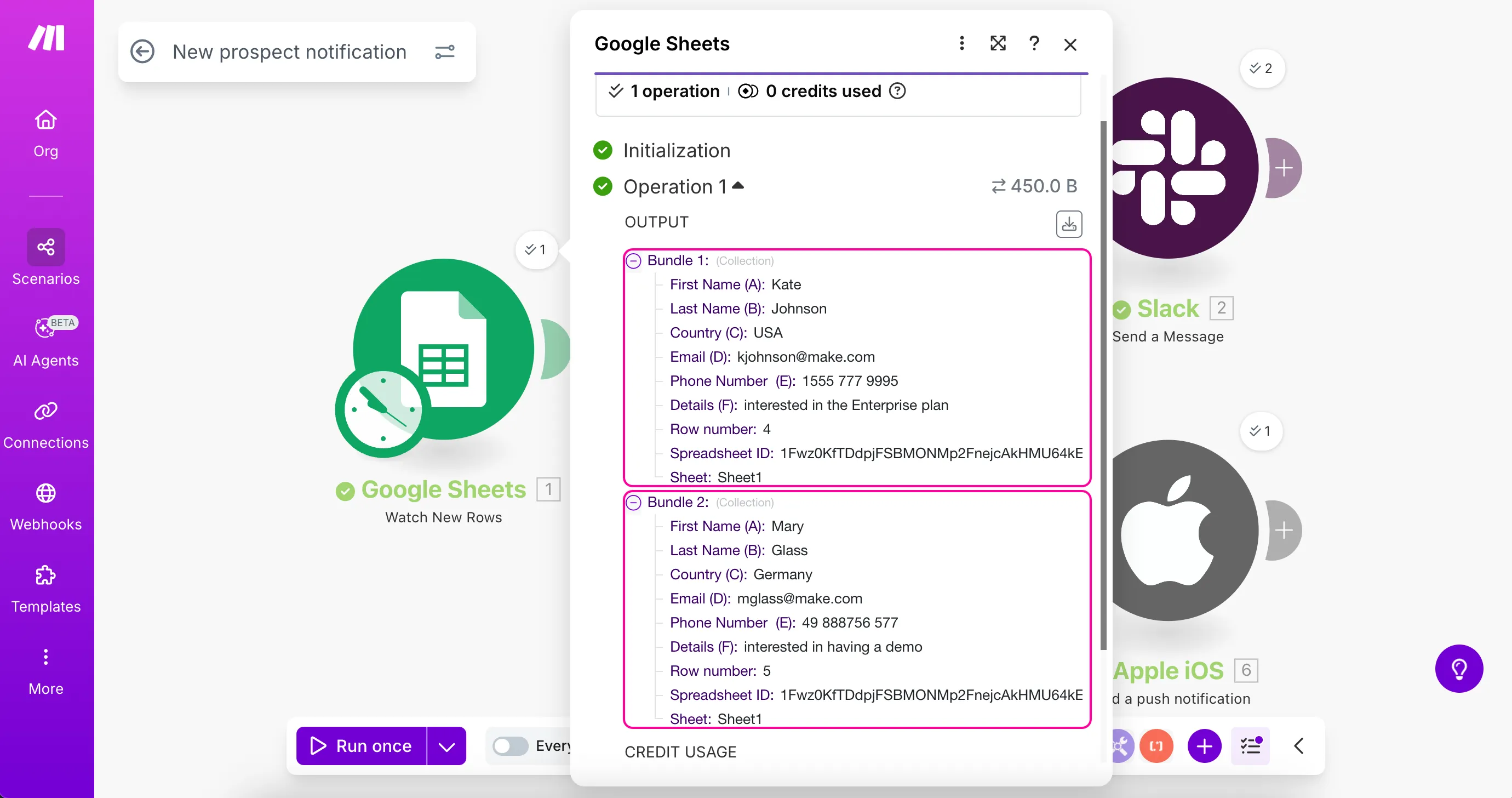Open help for the Google Sheets panel
This screenshot has width=1512, height=798.
click(x=1034, y=43)
